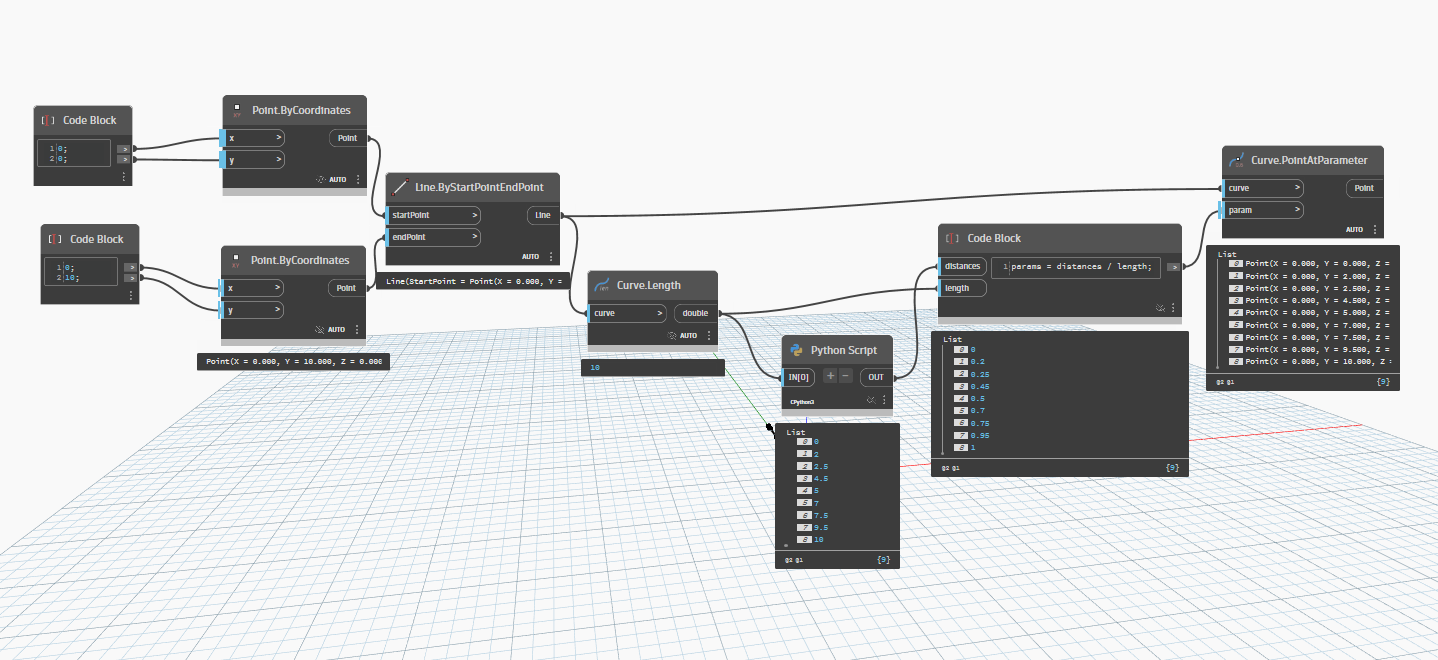Image resolution: width=1438 pixels, height=660 pixels.
Task: Expand x port chevron on endPoint-wired Point.ByCoordinates
Action: [x=278, y=288]
